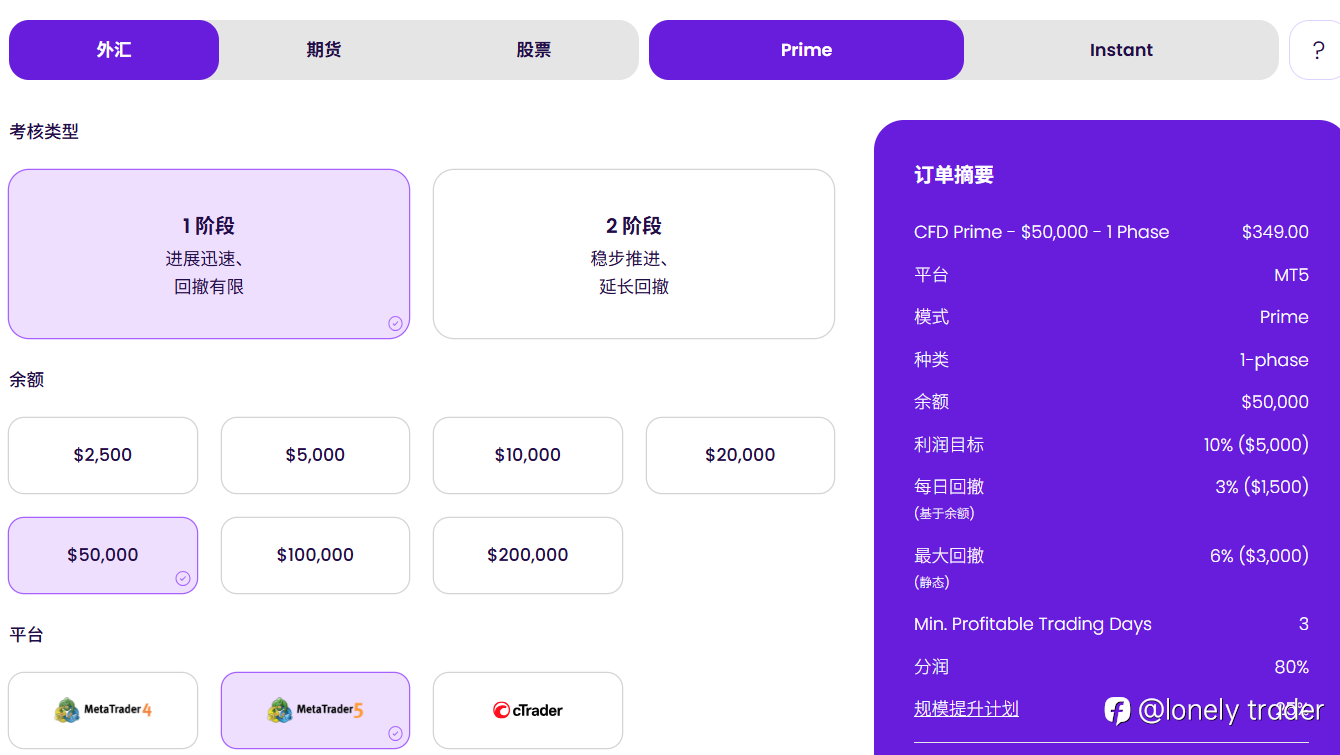The height and width of the screenshot is (755, 1340).
Task: Switch to the Instant mode tab
Action: pyautogui.click(x=1121, y=50)
